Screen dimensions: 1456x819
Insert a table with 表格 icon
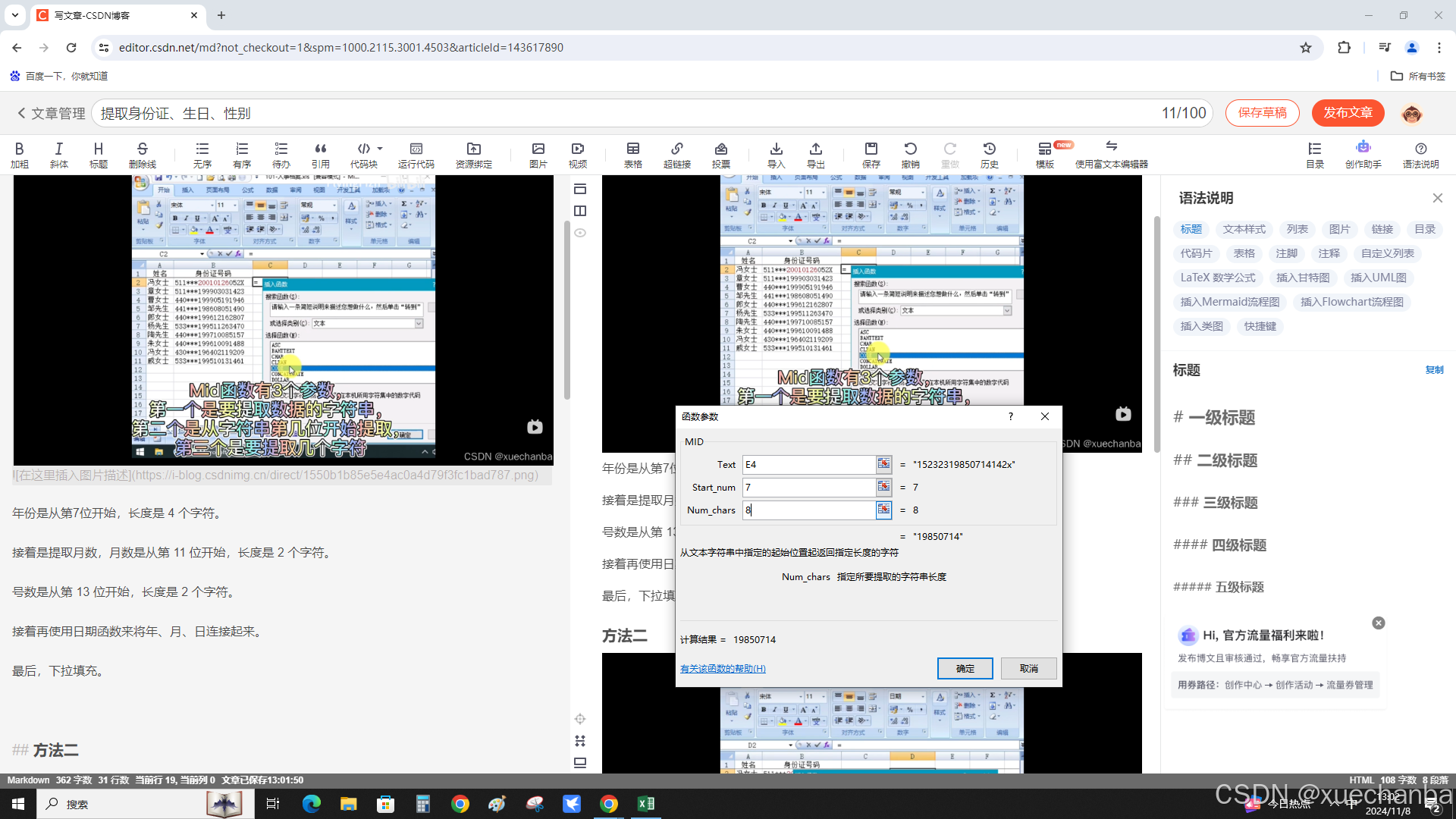pos(632,154)
